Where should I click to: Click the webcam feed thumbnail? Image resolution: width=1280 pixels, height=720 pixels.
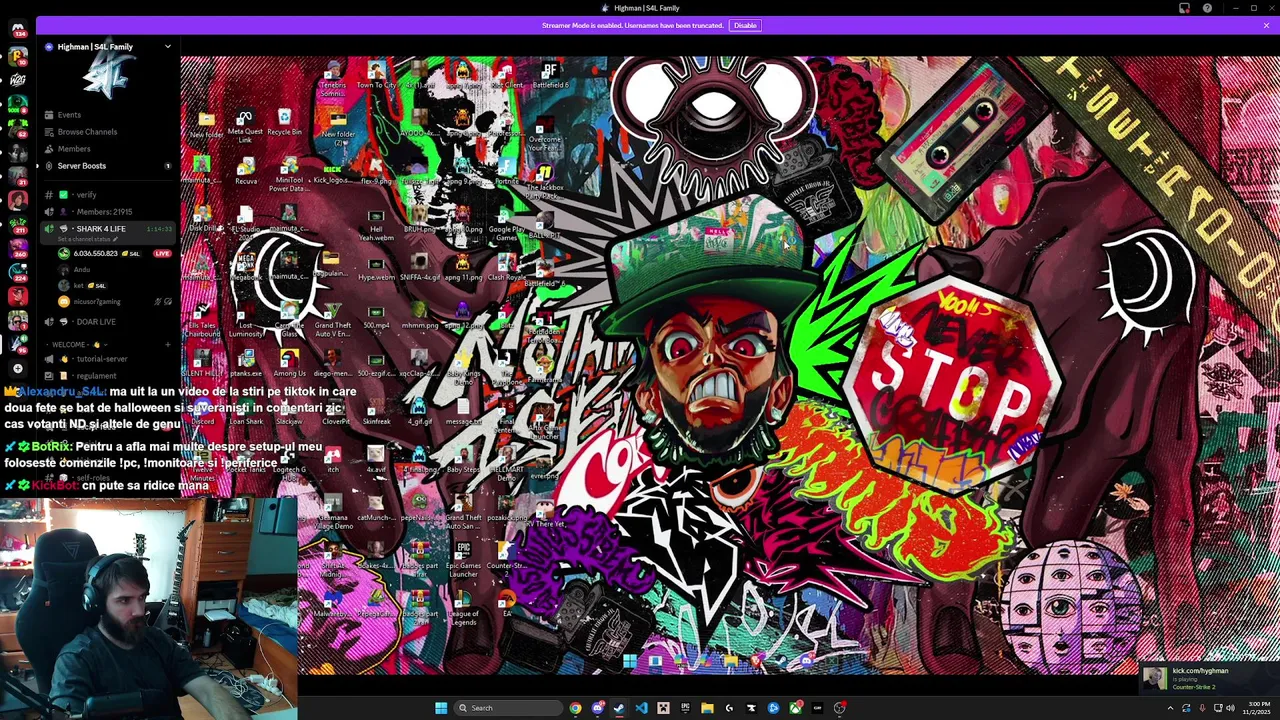pos(148,608)
